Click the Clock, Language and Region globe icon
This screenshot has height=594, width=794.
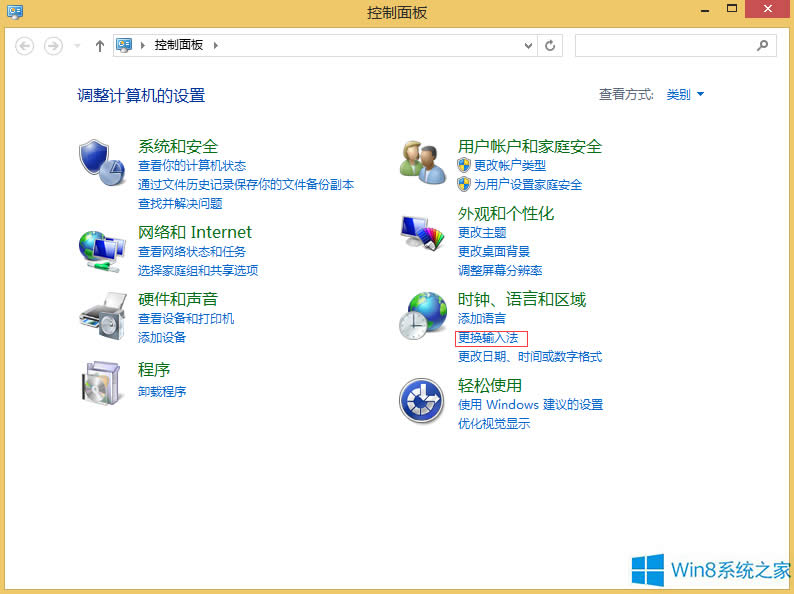tap(421, 316)
